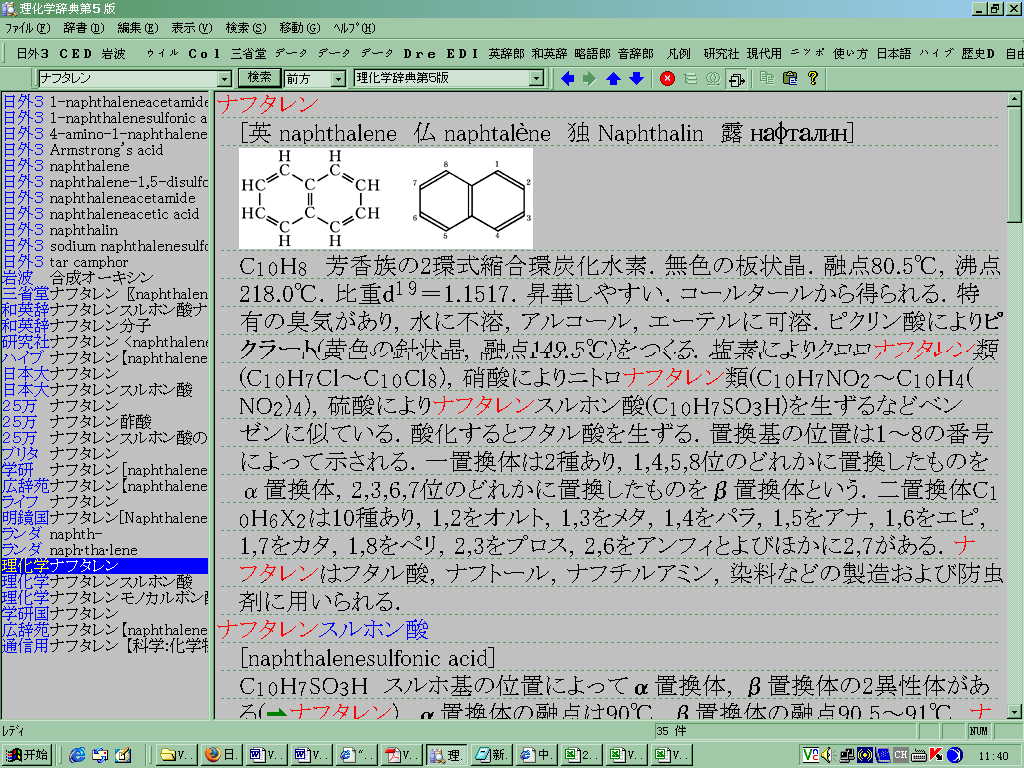Select the CED dictionary button
This screenshot has width=1024, height=768.
75,54
